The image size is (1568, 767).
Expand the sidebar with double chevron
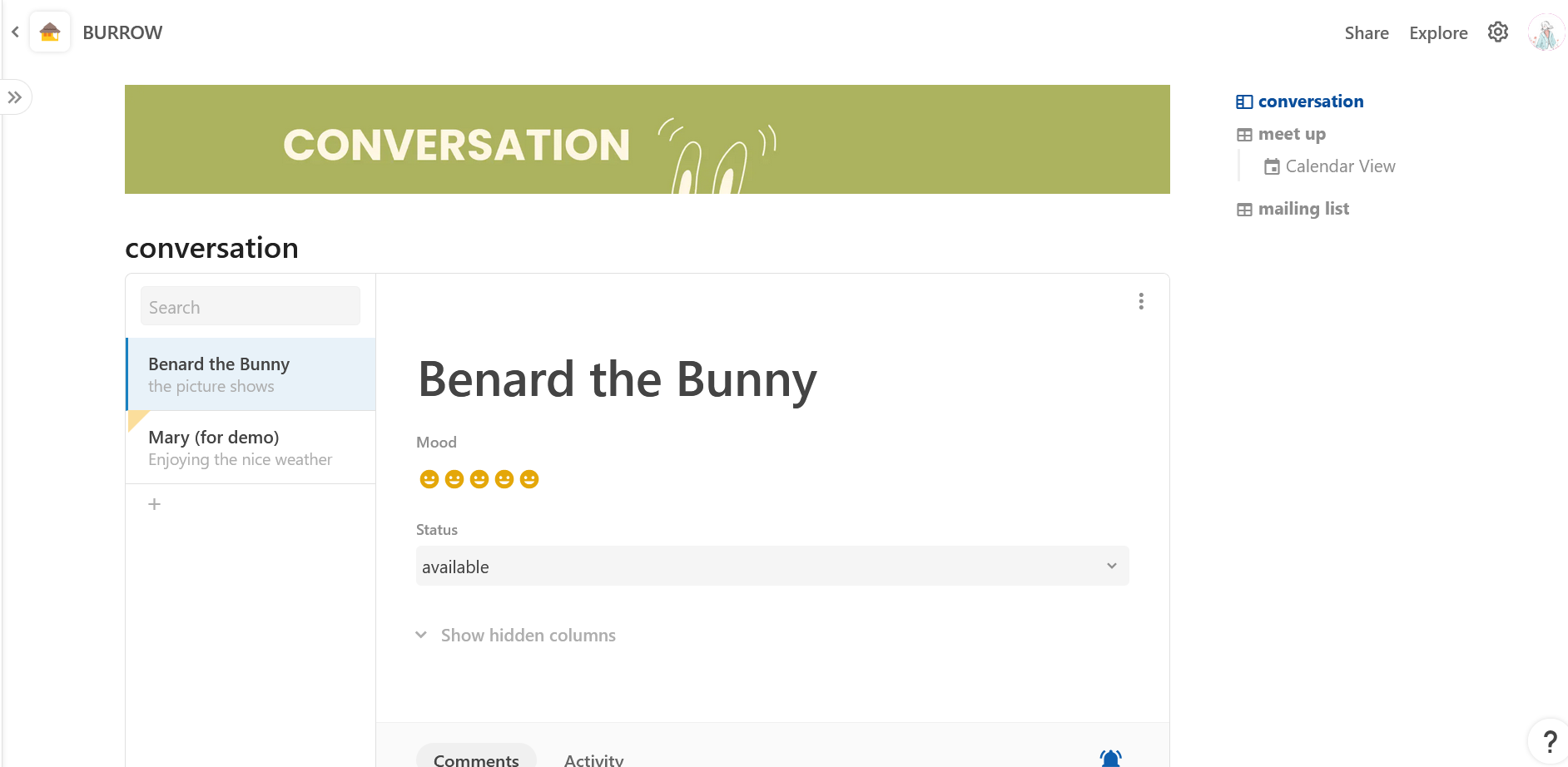[15, 97]
